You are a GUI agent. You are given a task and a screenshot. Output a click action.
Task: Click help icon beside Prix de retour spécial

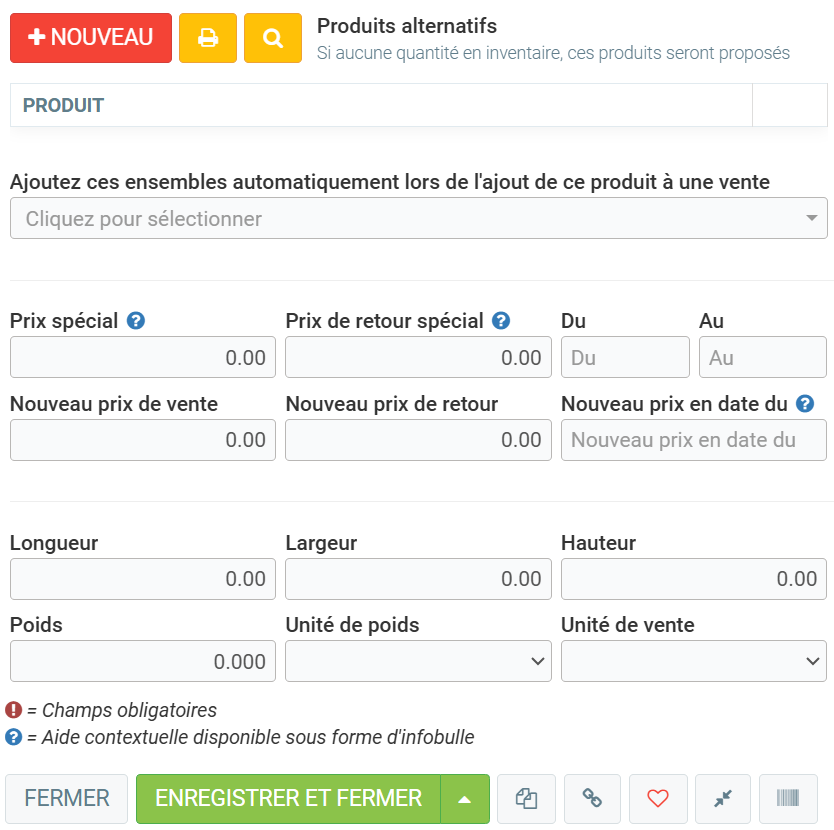(x=501, y=321)
